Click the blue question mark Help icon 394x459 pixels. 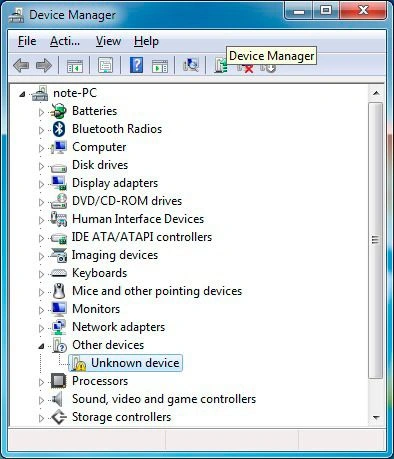136,65
